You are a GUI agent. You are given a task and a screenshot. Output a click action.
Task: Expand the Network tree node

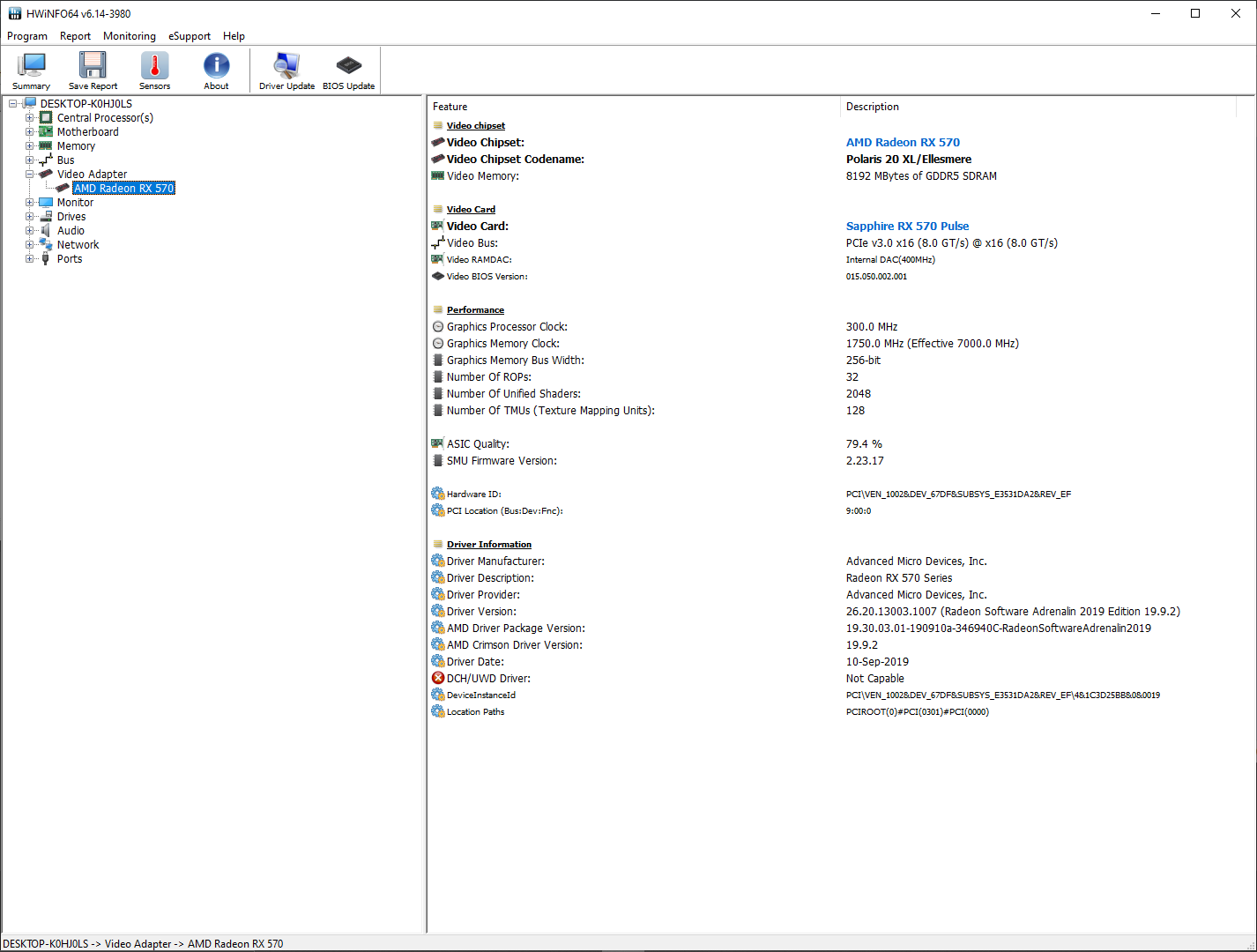(29, 244)
